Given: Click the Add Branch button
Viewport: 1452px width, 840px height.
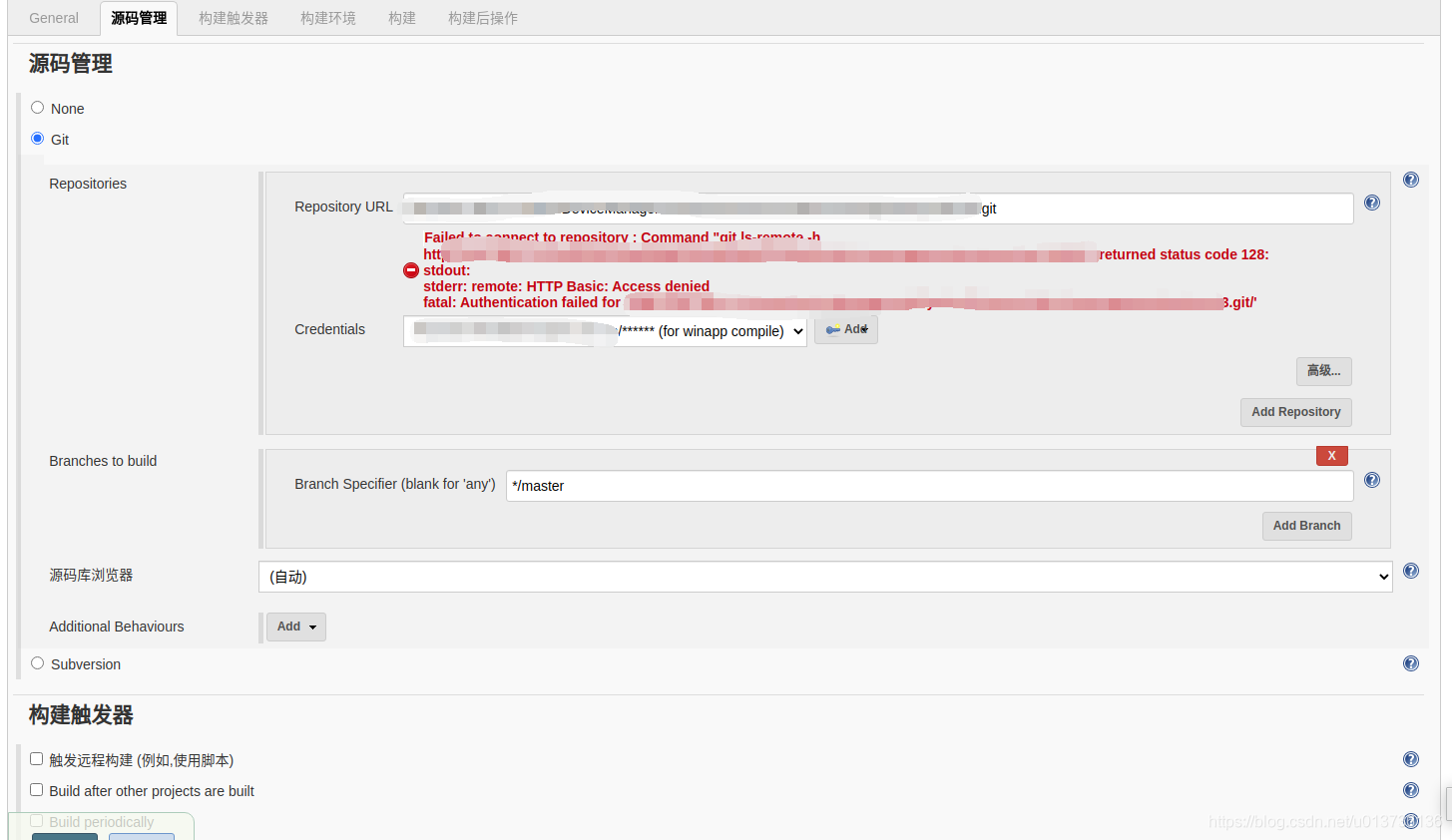Looking at the screenshot, I should [1306, 526].
